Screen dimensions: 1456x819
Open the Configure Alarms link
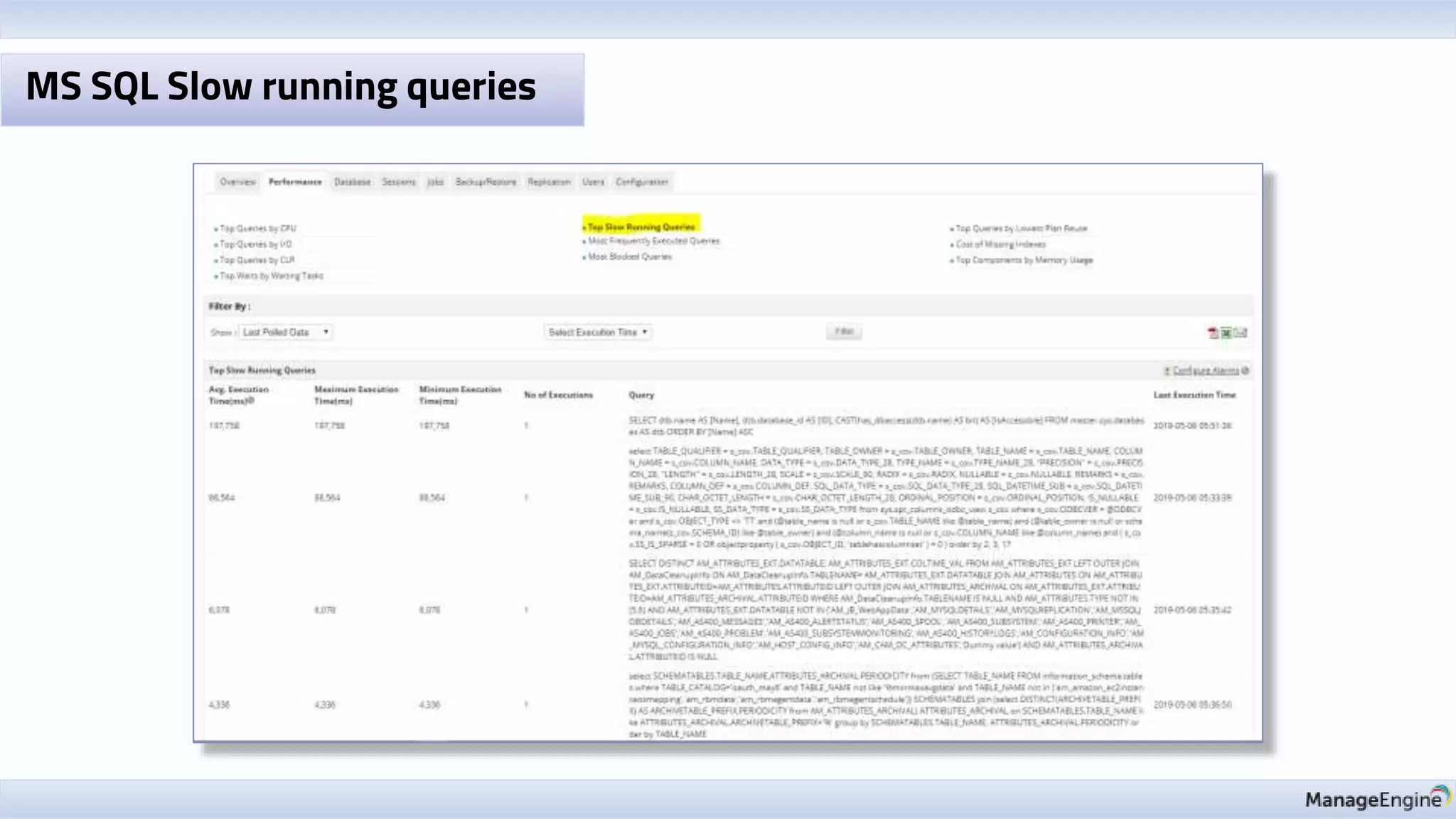coord(1206,370)
